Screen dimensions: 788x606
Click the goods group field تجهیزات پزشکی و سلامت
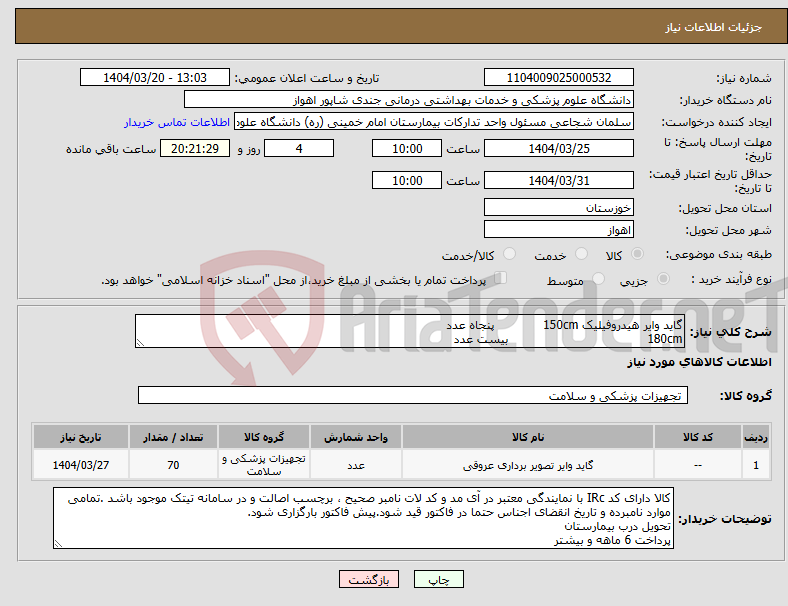coord(413,395)
